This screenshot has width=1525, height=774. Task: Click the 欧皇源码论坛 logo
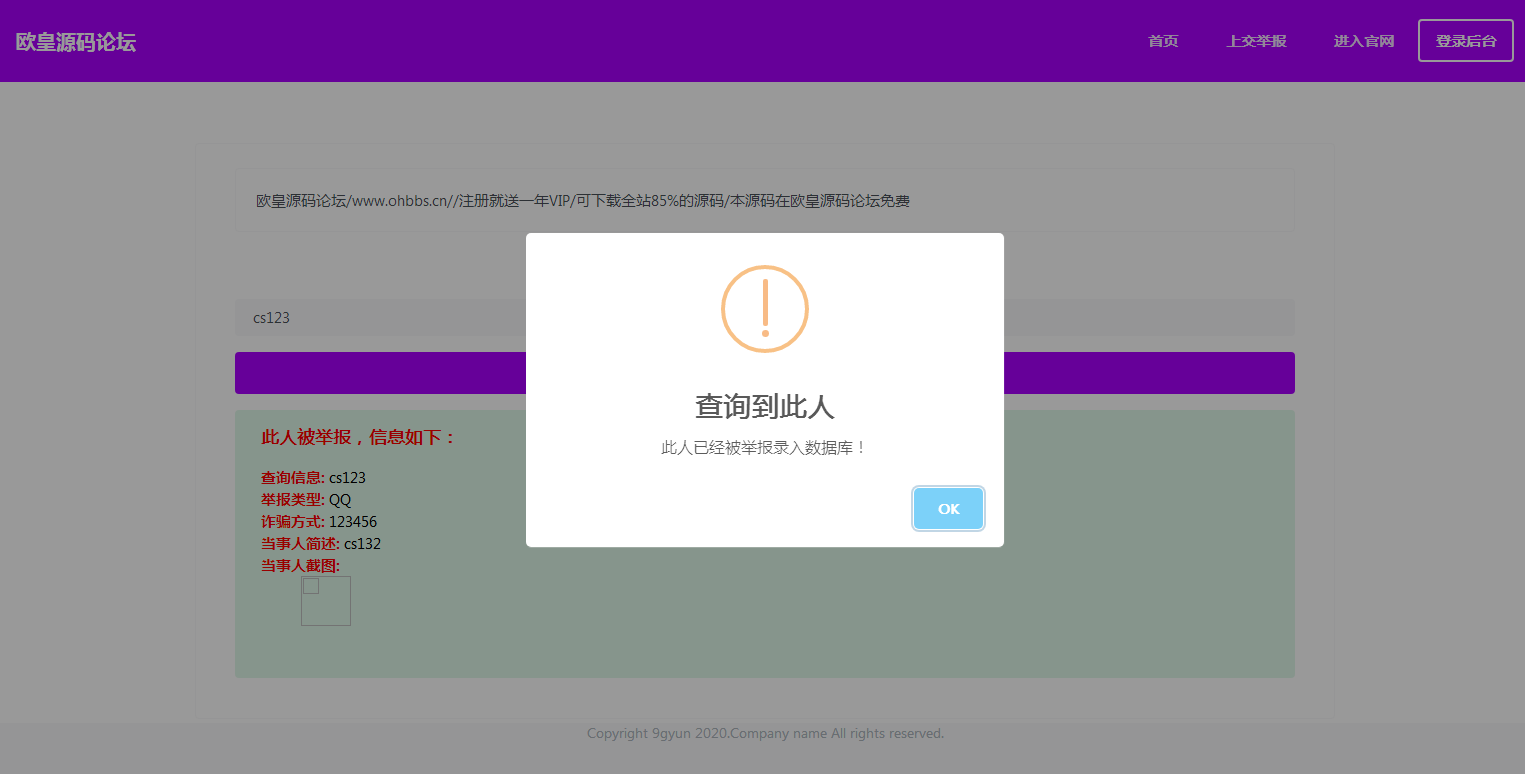[75, 41]
